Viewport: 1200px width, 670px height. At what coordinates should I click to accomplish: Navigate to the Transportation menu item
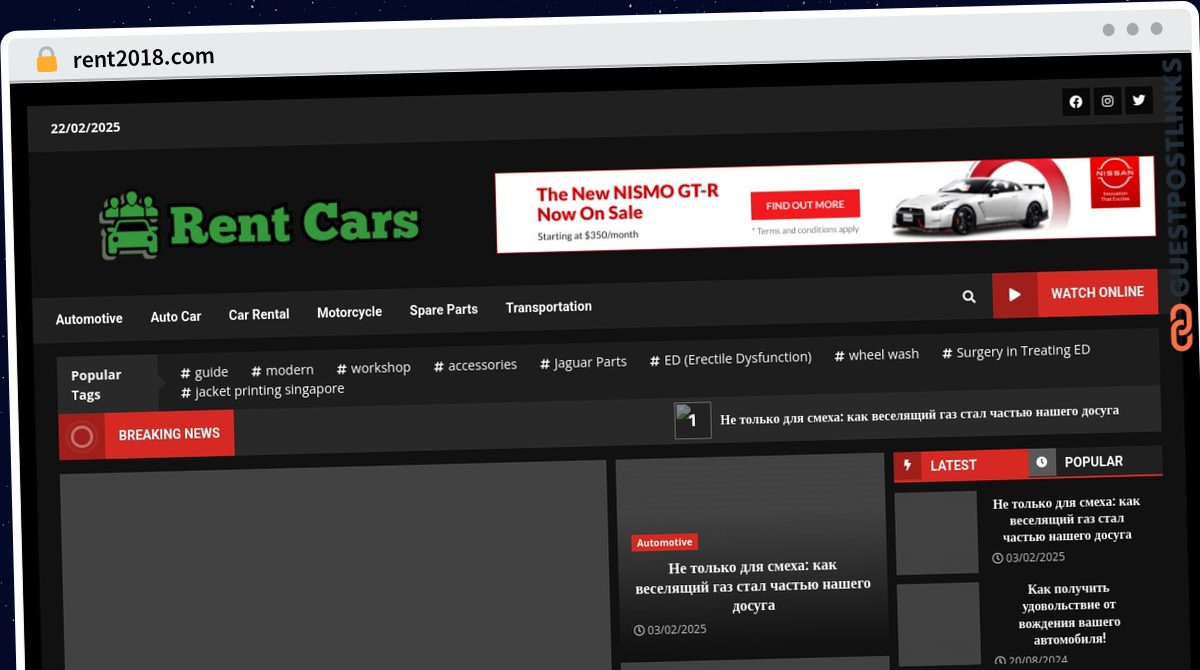point(548,307)
